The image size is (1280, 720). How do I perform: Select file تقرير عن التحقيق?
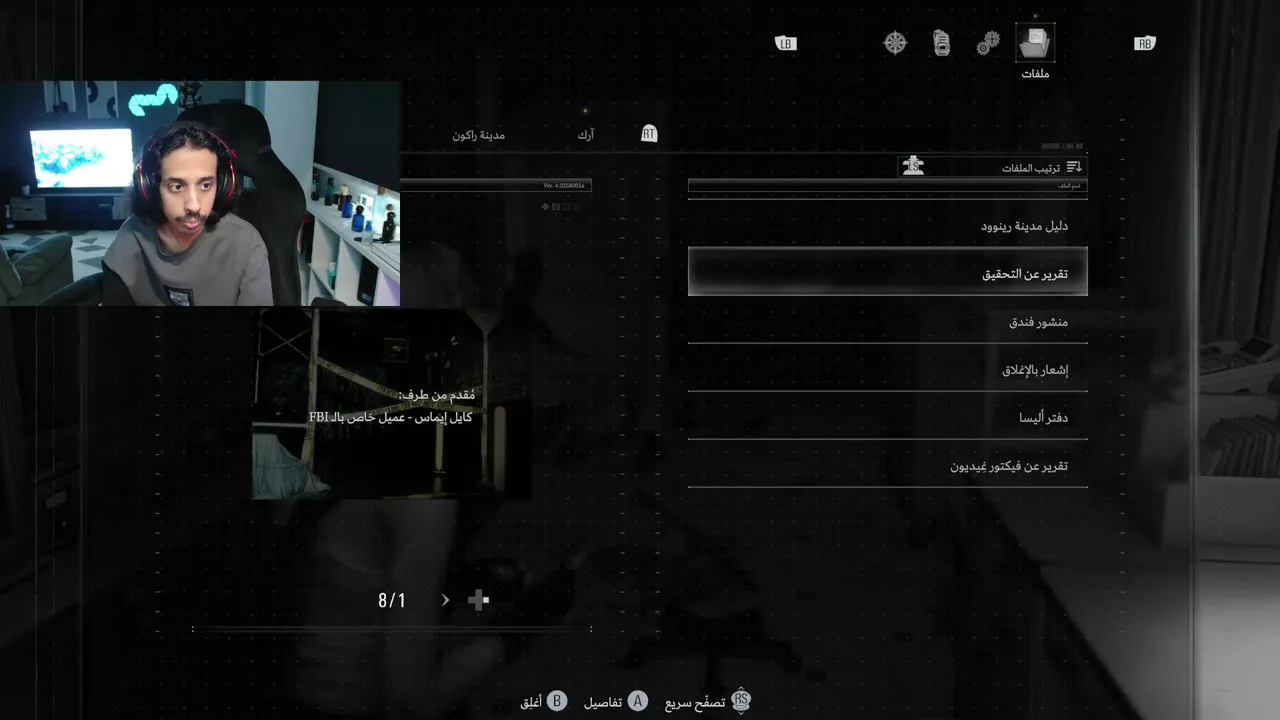[888, 273]
